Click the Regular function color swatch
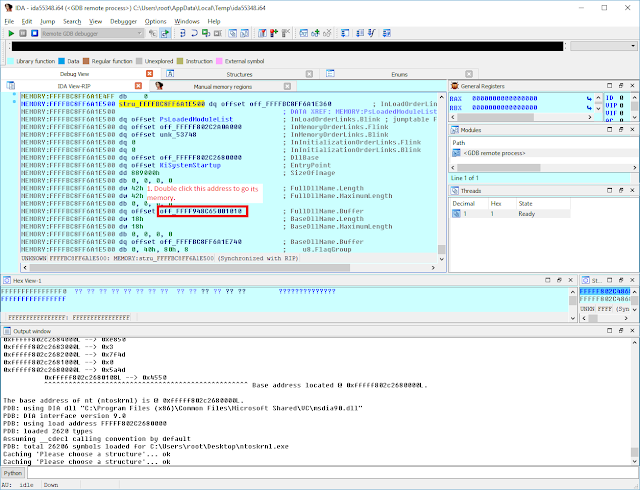640x490 pixels. tap(86, 61)
